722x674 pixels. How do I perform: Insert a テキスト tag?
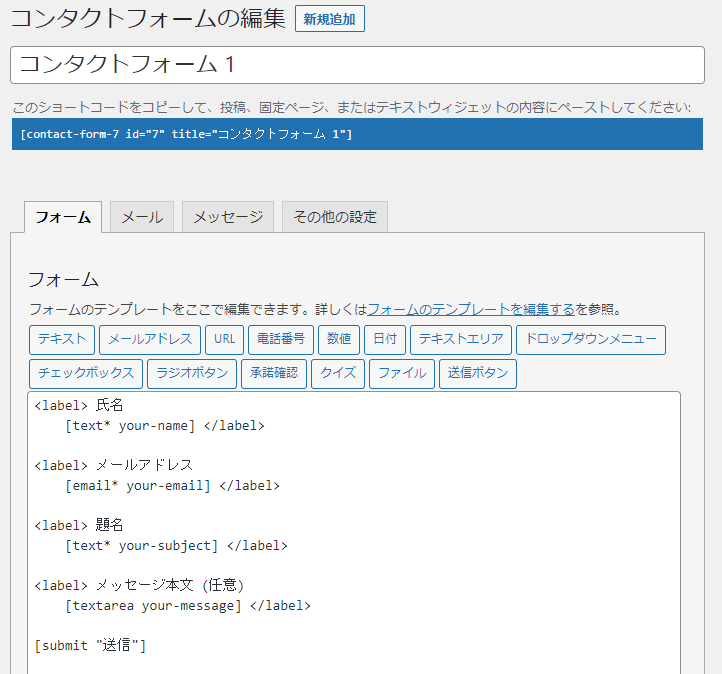click(x=62, y=340)
